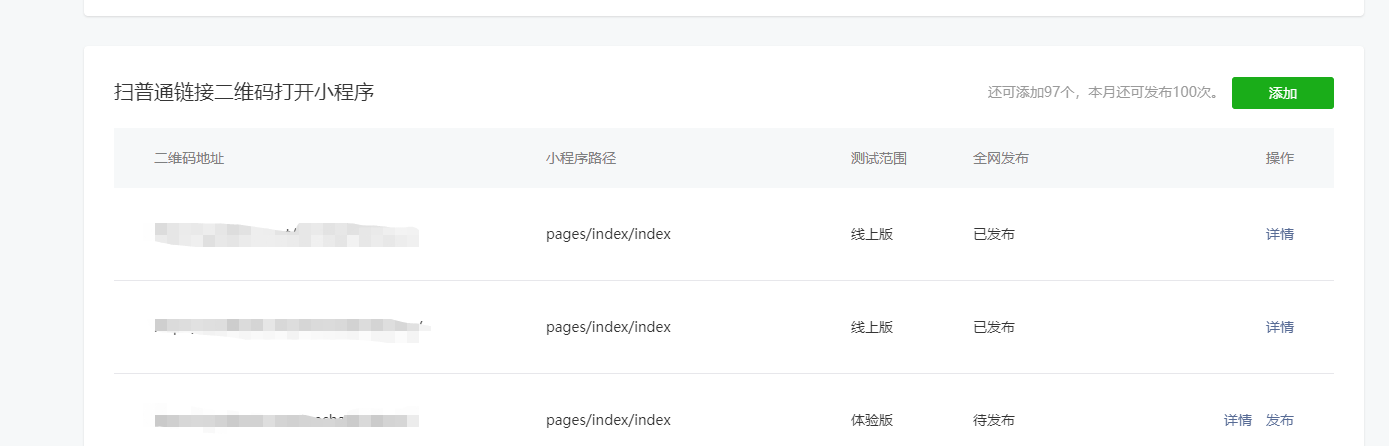Click the blurred QR address in first row
1389x446 pixels.
point(287,235)
